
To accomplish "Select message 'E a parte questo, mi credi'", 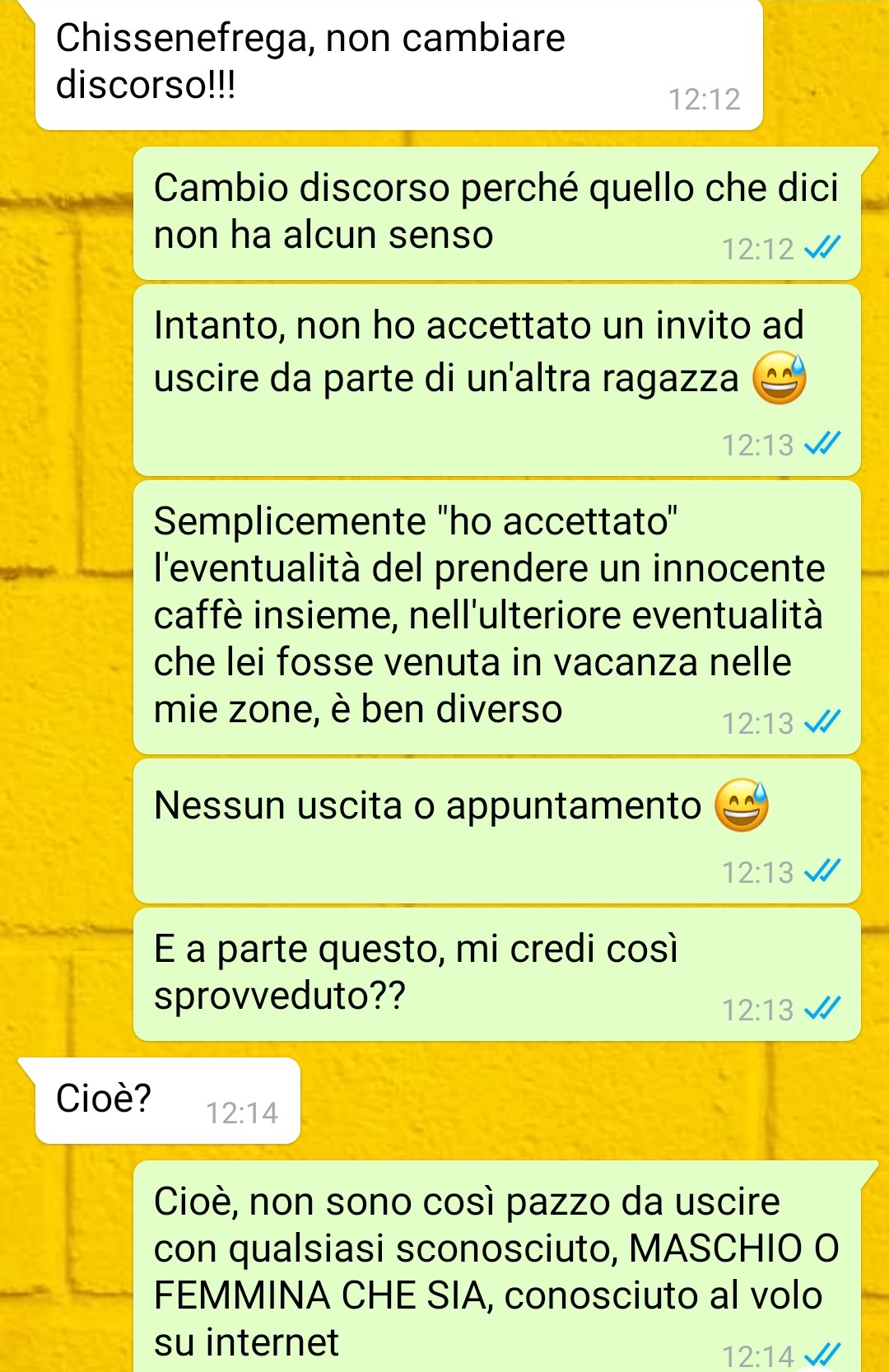I will tap(497, 974).
